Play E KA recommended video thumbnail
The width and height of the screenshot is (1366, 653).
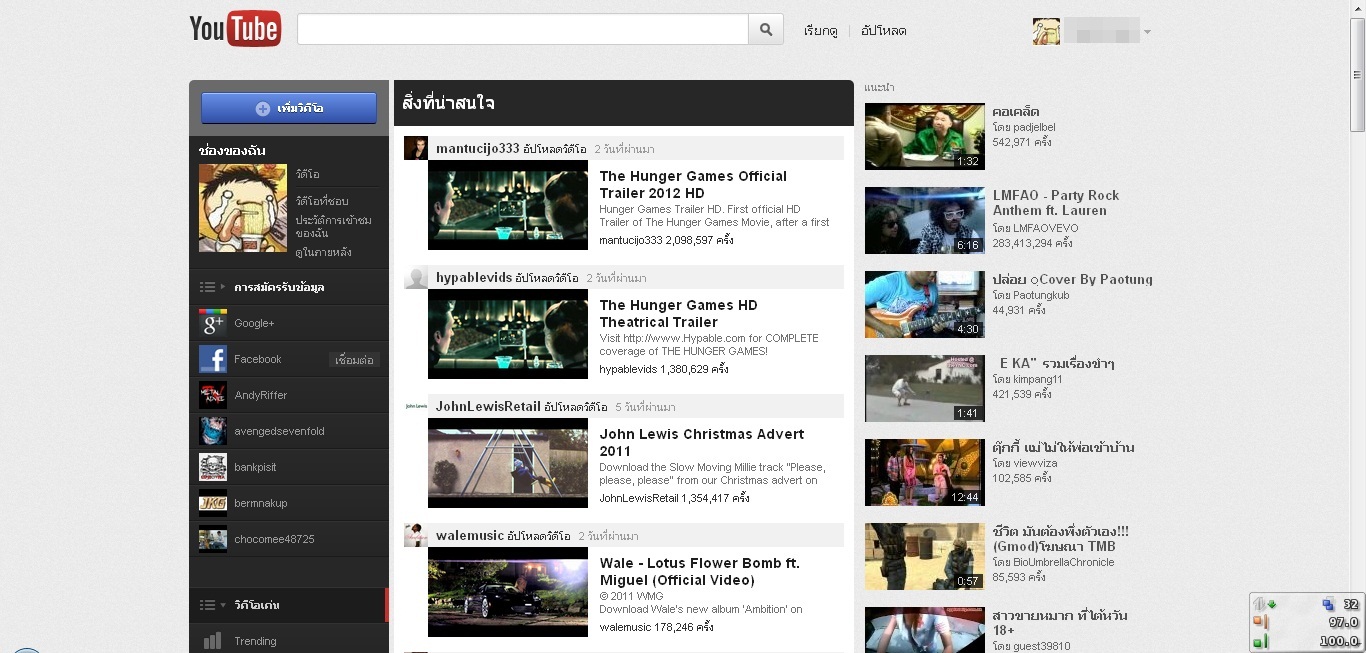[x=925, y=389]
